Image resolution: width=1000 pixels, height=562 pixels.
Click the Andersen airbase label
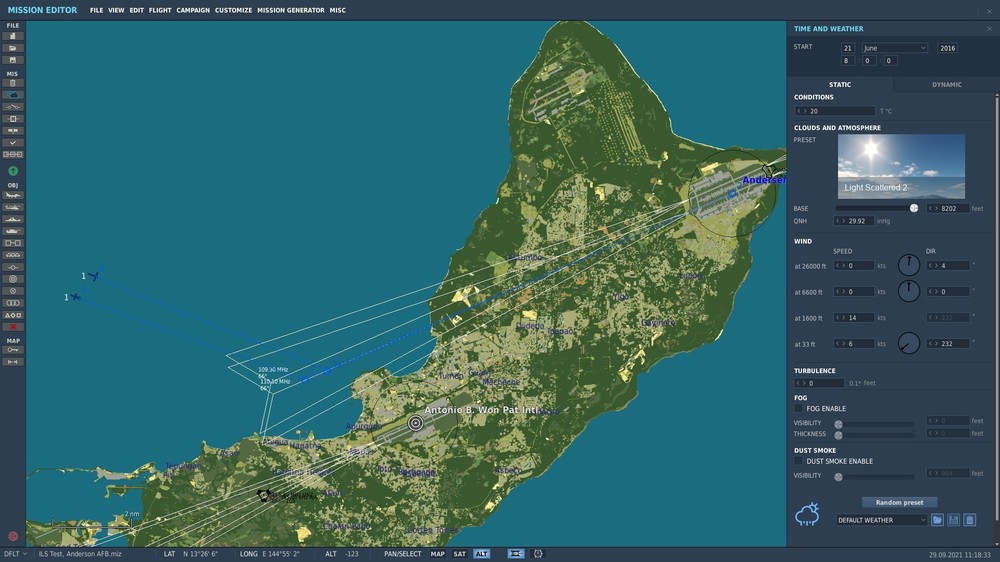click(x=763, y=180)
